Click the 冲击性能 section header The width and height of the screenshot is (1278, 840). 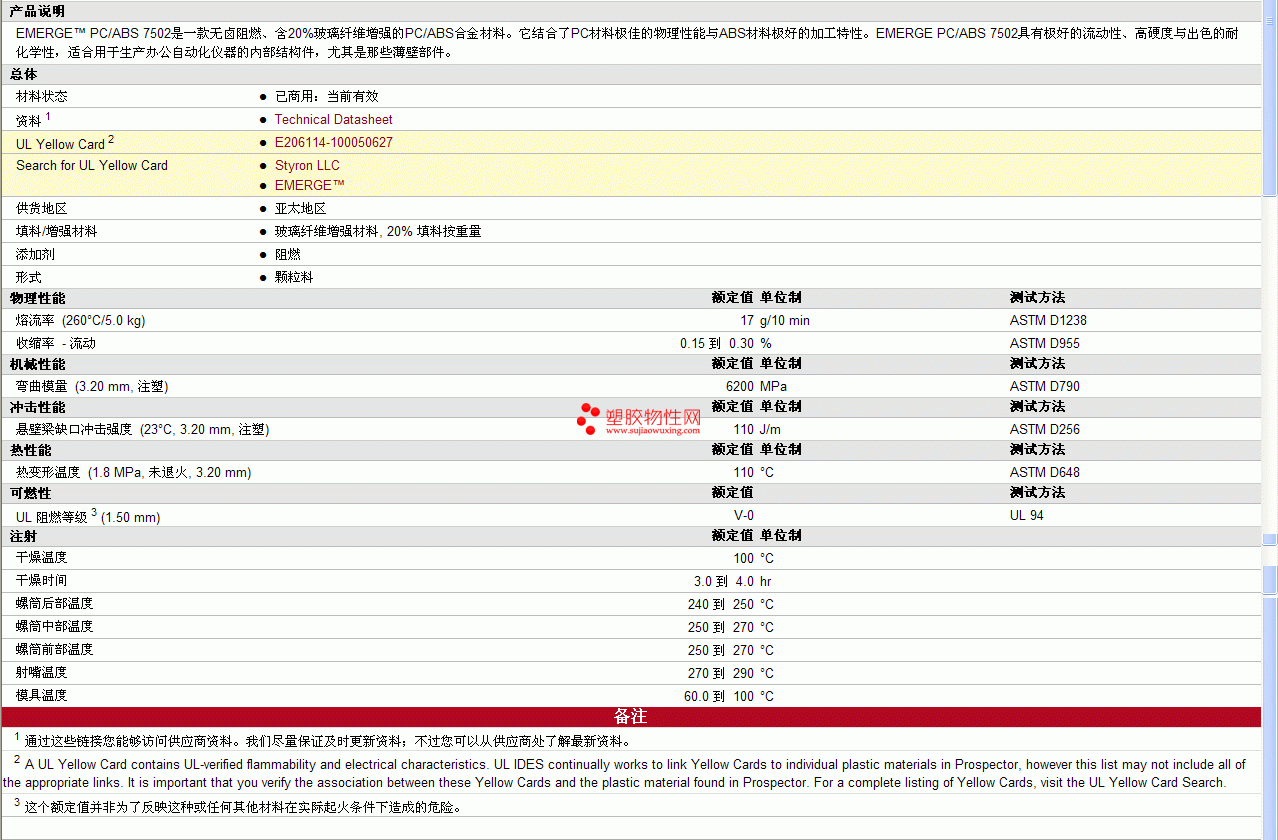37,407
